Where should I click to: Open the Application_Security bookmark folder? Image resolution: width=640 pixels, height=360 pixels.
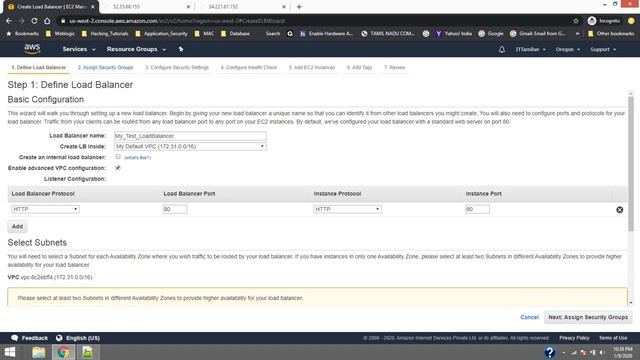(161, 33)
